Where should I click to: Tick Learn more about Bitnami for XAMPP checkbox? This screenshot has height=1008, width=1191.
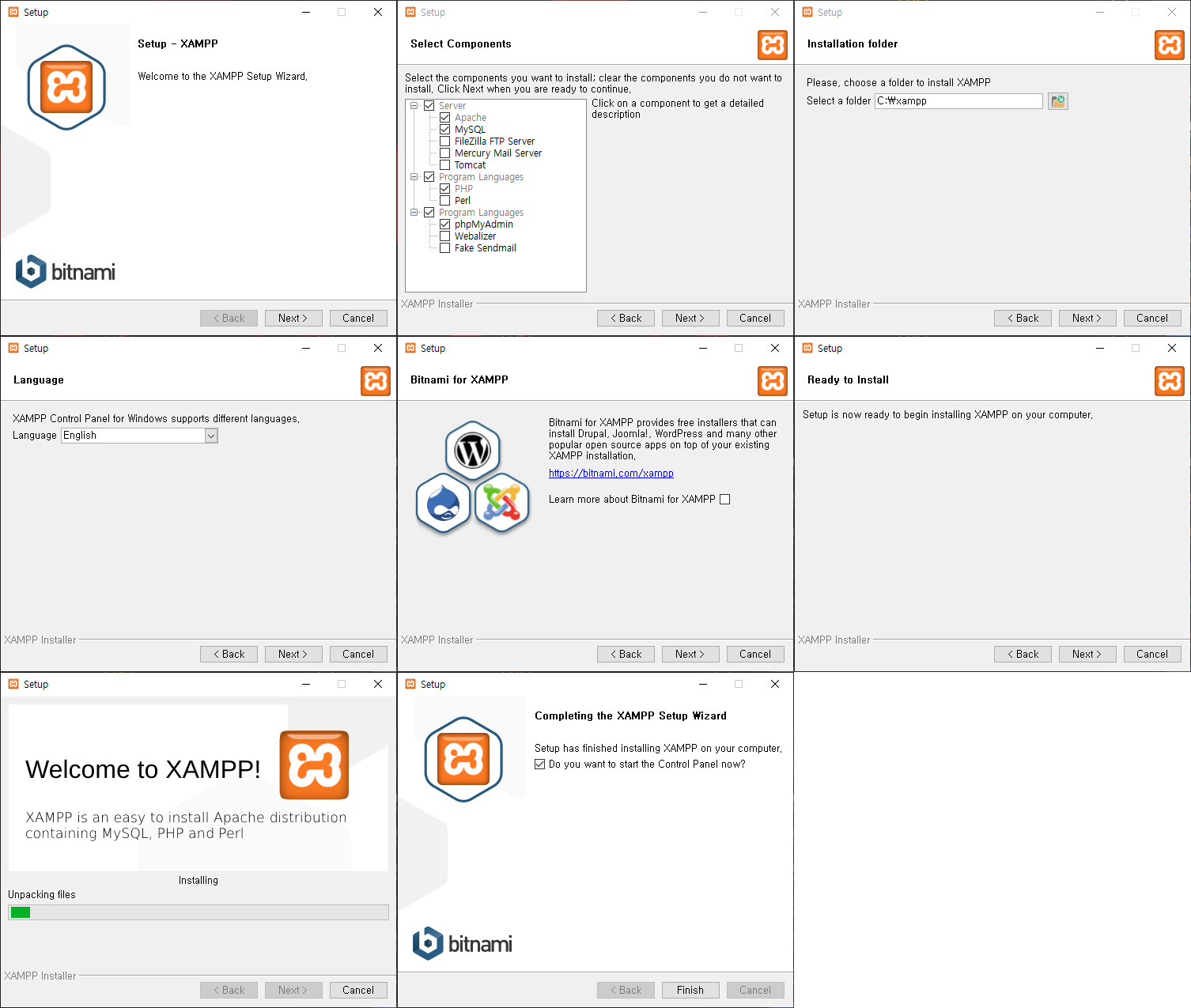[725, 500]
